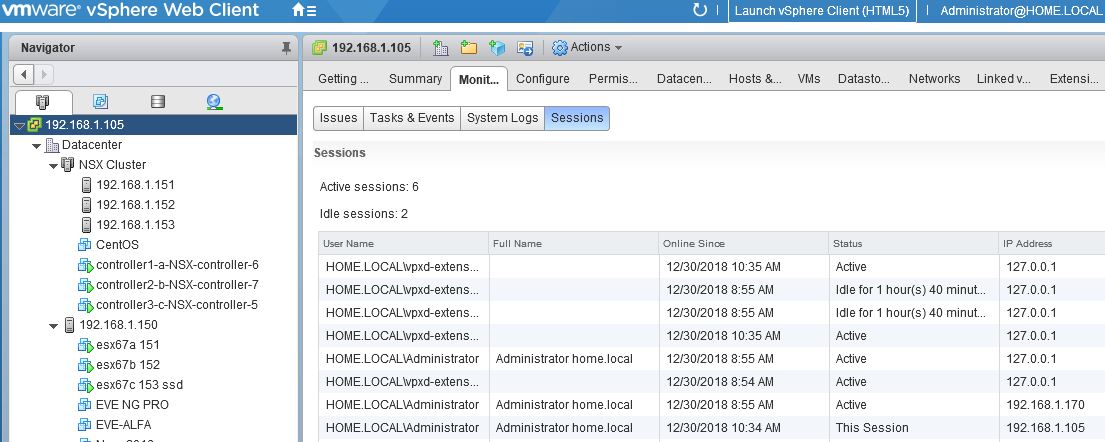Switch to Networking inventory view
The height and width of the screenshot is (442, 1105).
pos(215,102)
